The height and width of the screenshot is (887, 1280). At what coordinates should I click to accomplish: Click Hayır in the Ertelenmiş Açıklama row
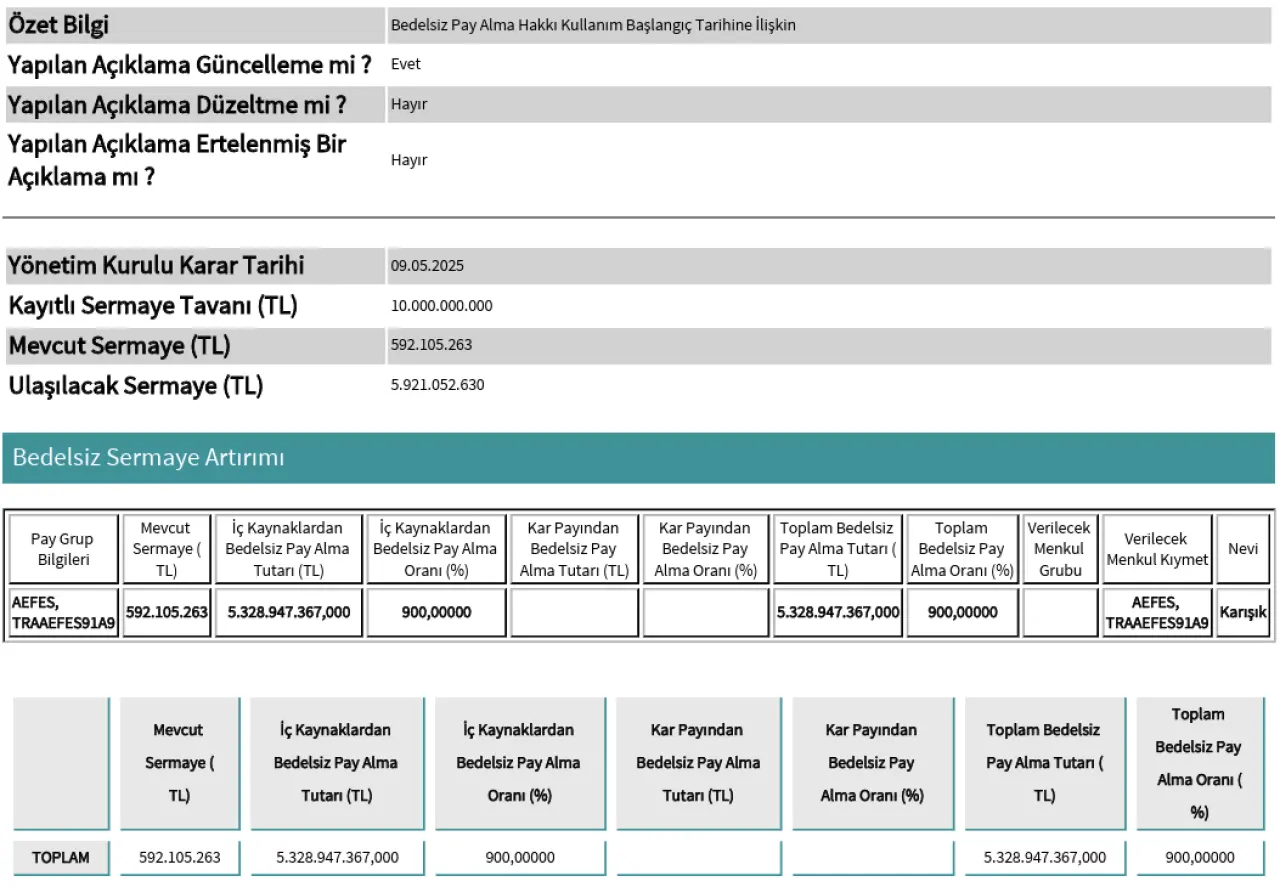(409, 160)
